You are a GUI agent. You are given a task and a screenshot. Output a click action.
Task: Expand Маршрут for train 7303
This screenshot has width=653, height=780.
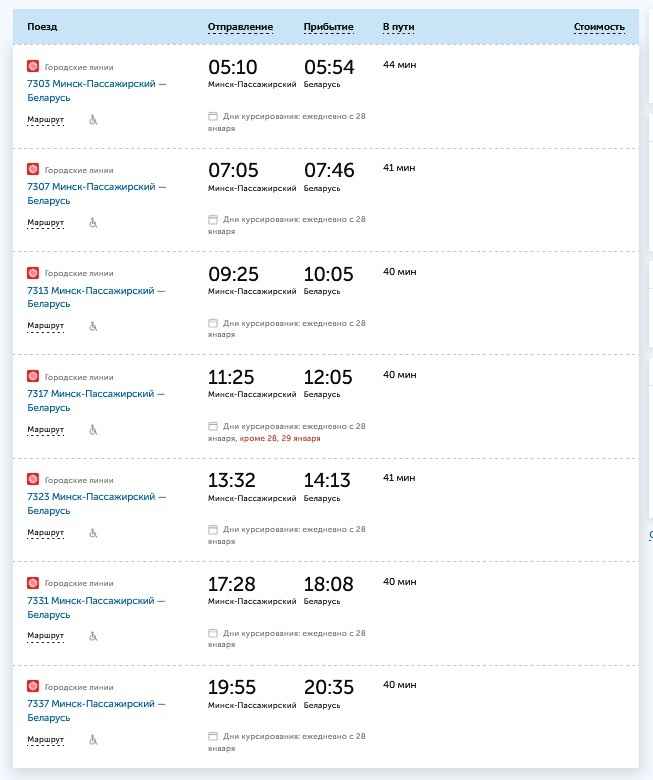tap(45, 119)
